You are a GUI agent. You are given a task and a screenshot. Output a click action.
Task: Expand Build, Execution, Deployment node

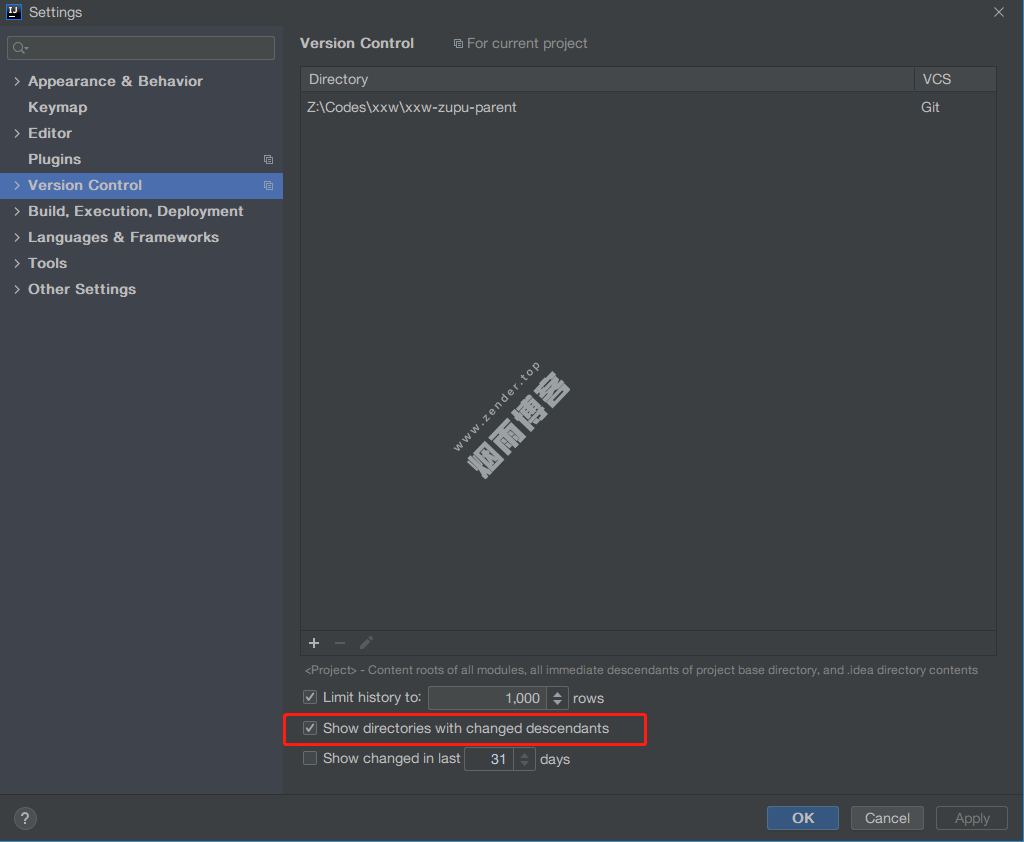point(17,211)
